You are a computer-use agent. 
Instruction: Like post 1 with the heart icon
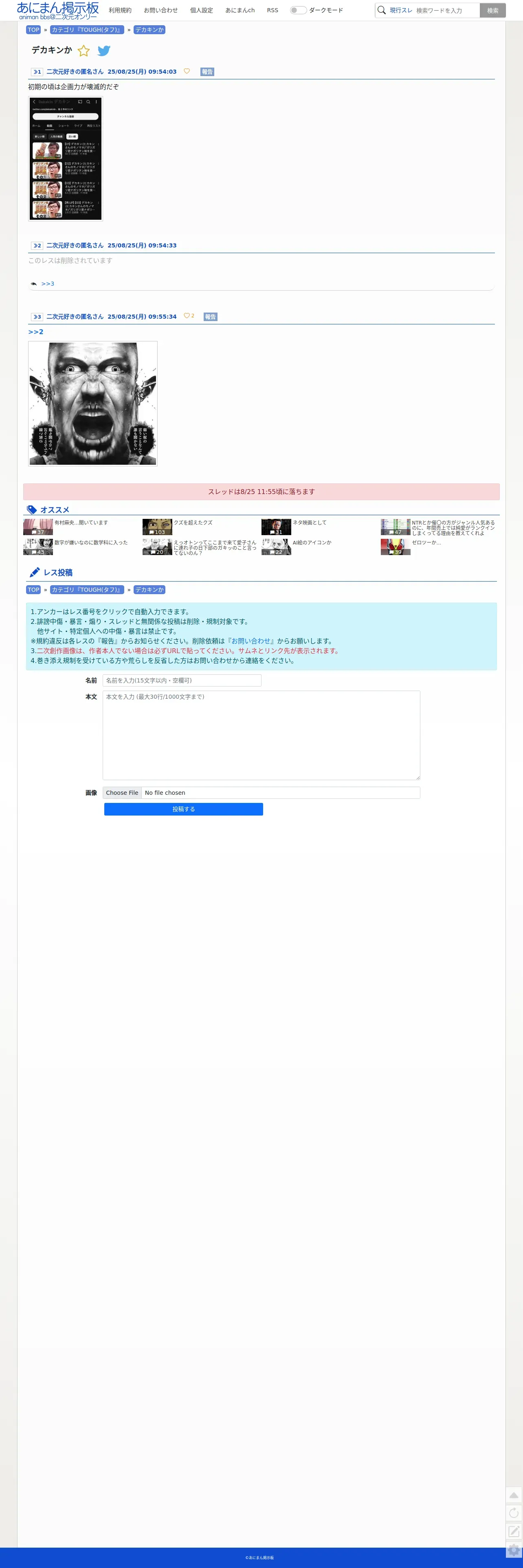click(x=187, y=71)
